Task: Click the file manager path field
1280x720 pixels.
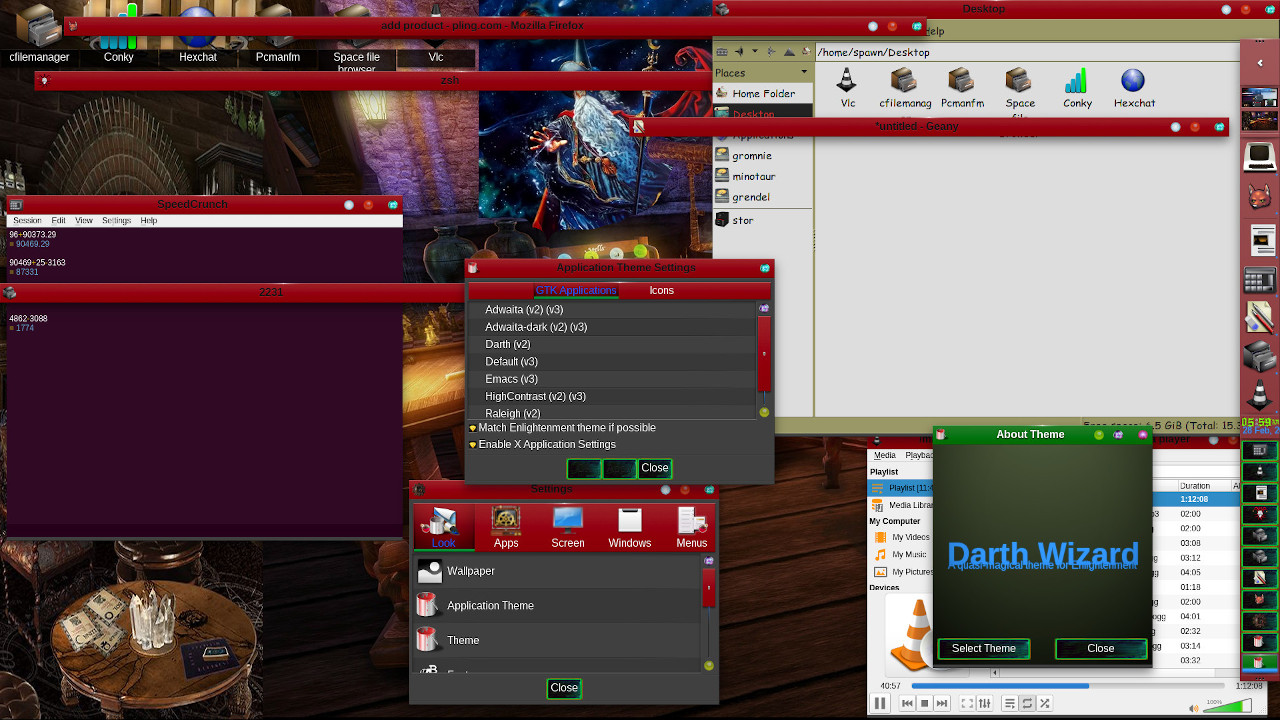Action: [1026, 52]
